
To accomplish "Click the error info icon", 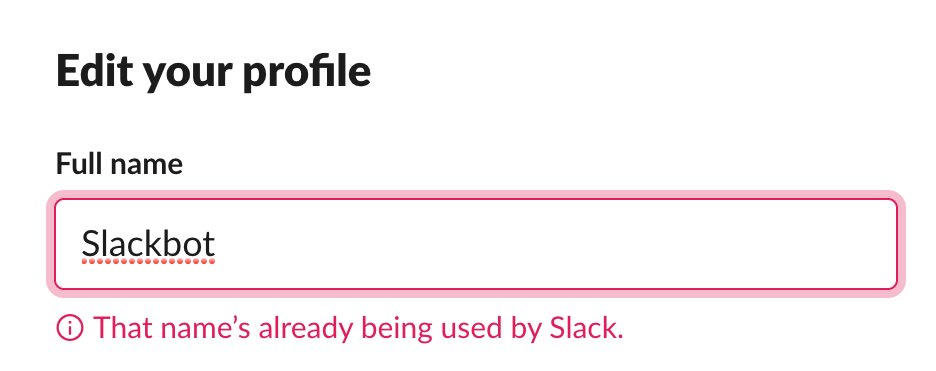I will [70, 327].
